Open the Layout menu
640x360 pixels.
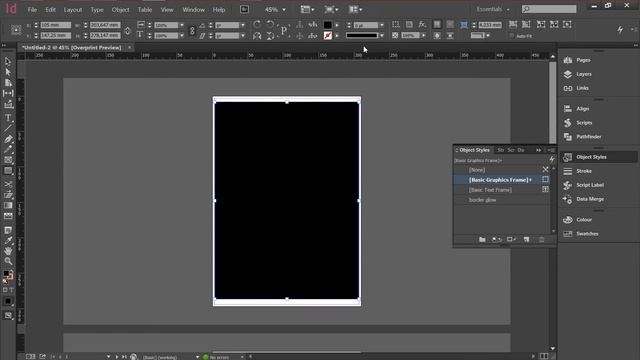[x=73, y=9]
